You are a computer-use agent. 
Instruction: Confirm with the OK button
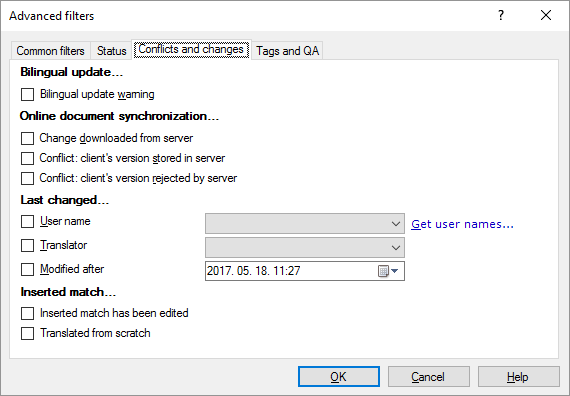(339, 377)
